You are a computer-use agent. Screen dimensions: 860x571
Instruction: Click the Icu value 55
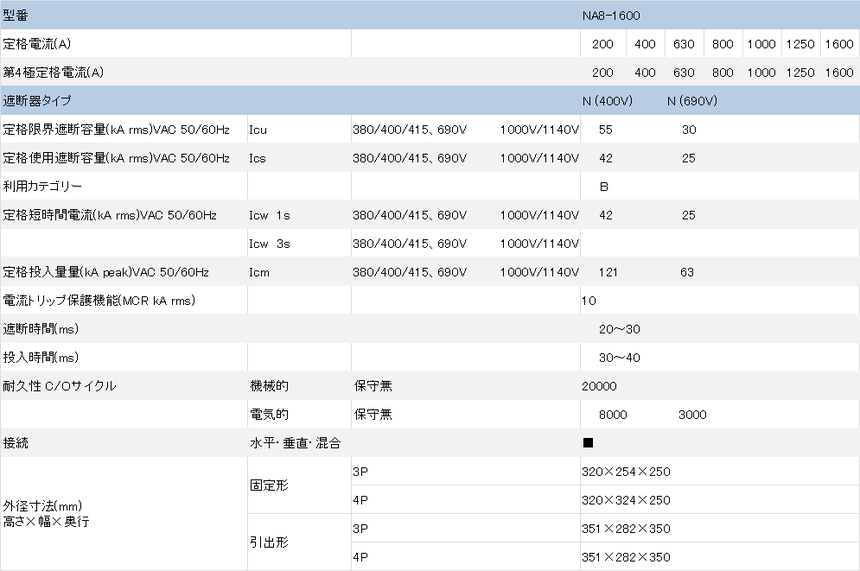click(x=605, y=130)
